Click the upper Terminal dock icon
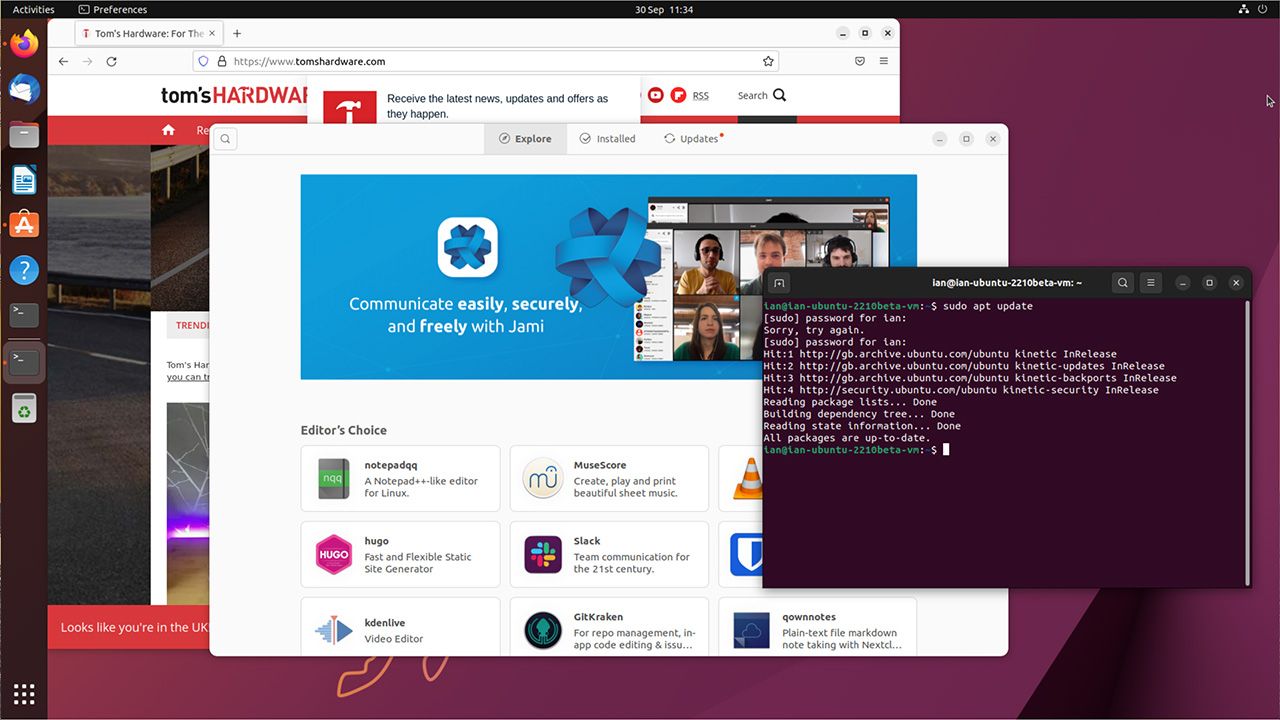This screenshot has height=720, width=1280. pyautogui.click(x=24, y=316)
